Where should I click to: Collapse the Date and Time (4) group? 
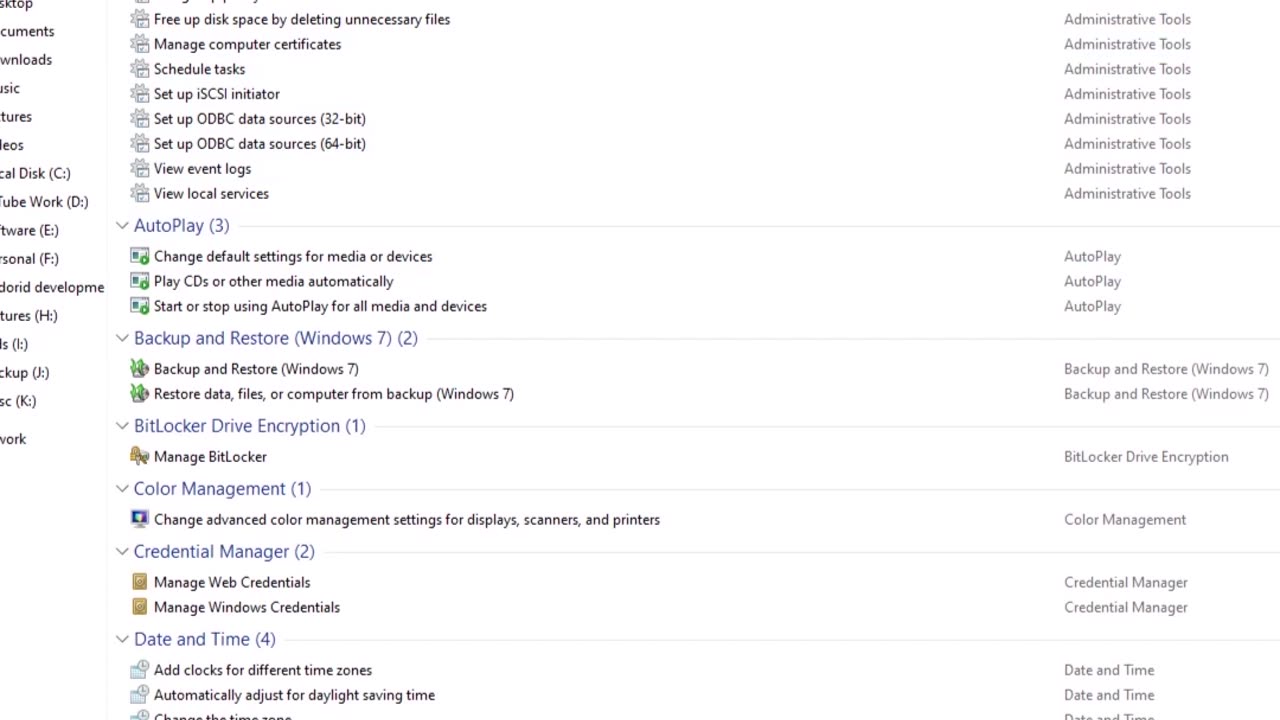click(x=122, y=639)
